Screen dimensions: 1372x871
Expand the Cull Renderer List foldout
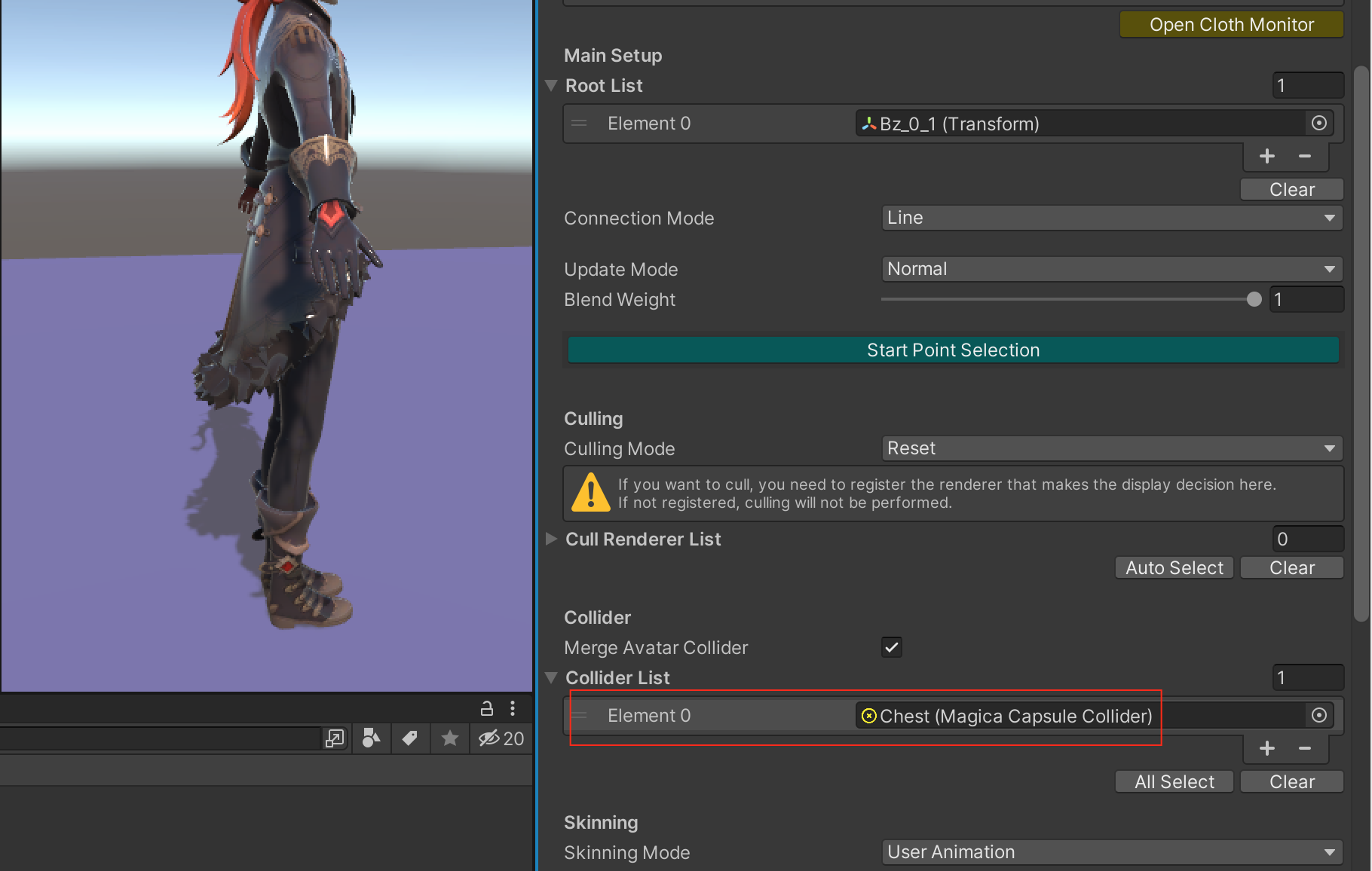[x=551, y=539]
